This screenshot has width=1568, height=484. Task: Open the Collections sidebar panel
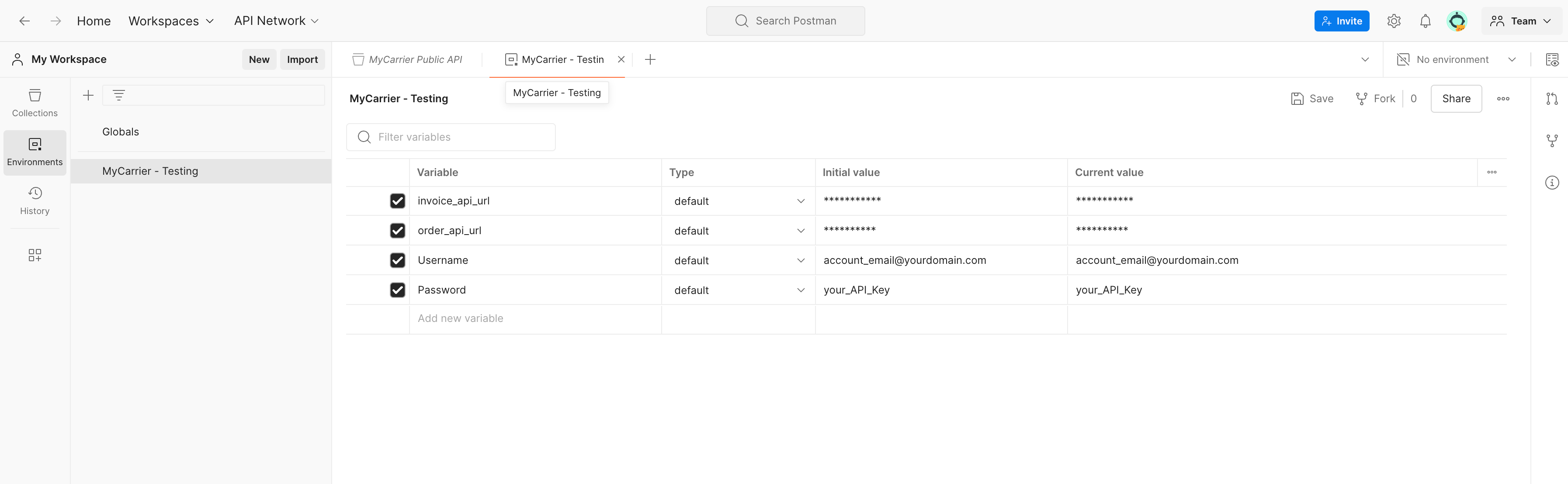point(35,102)
